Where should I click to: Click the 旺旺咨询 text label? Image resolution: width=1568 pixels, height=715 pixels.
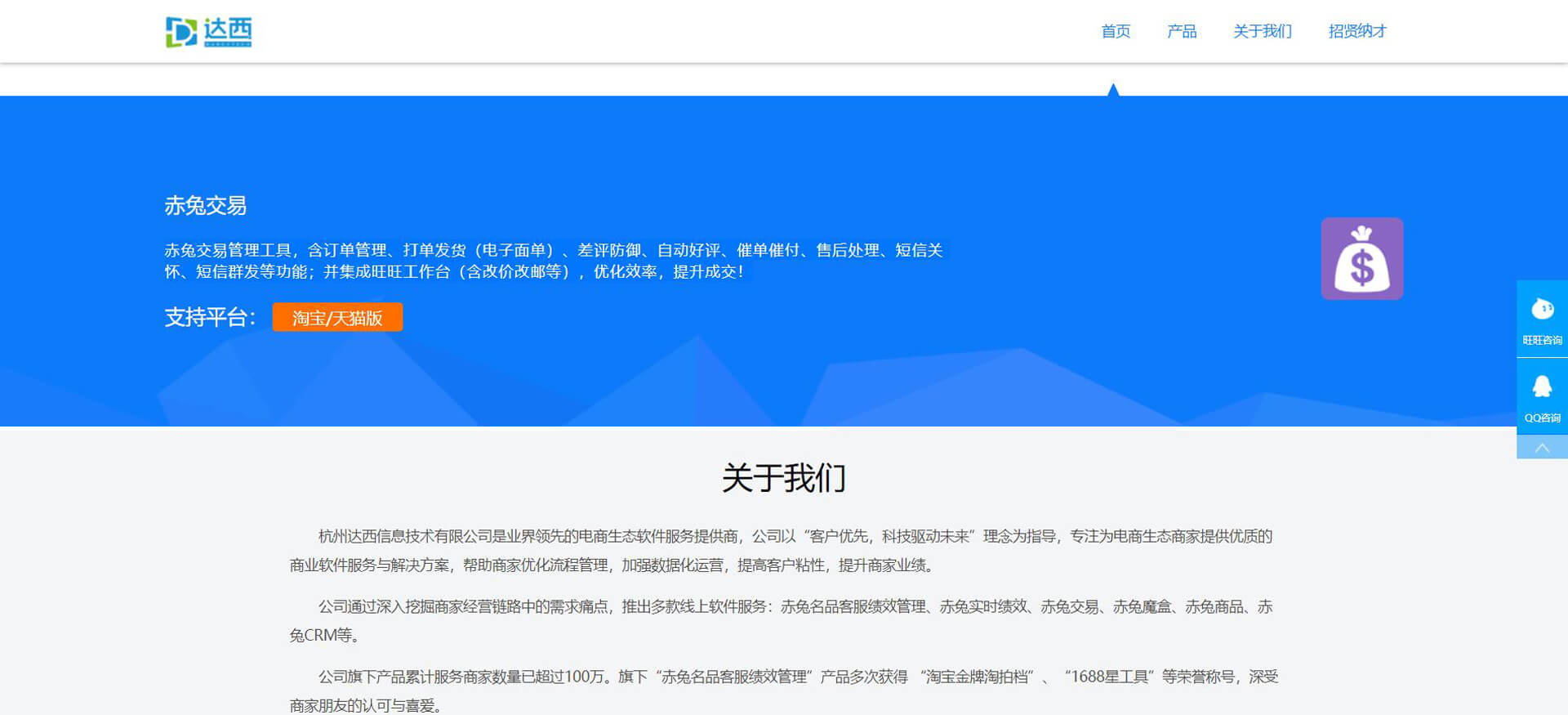tap(1542, 341)
